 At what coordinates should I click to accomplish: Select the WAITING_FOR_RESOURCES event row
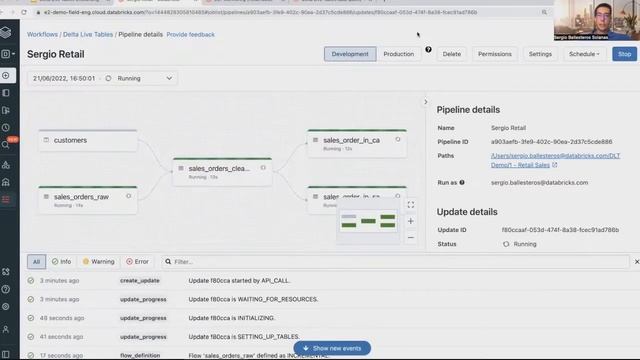tap(330, 299)
